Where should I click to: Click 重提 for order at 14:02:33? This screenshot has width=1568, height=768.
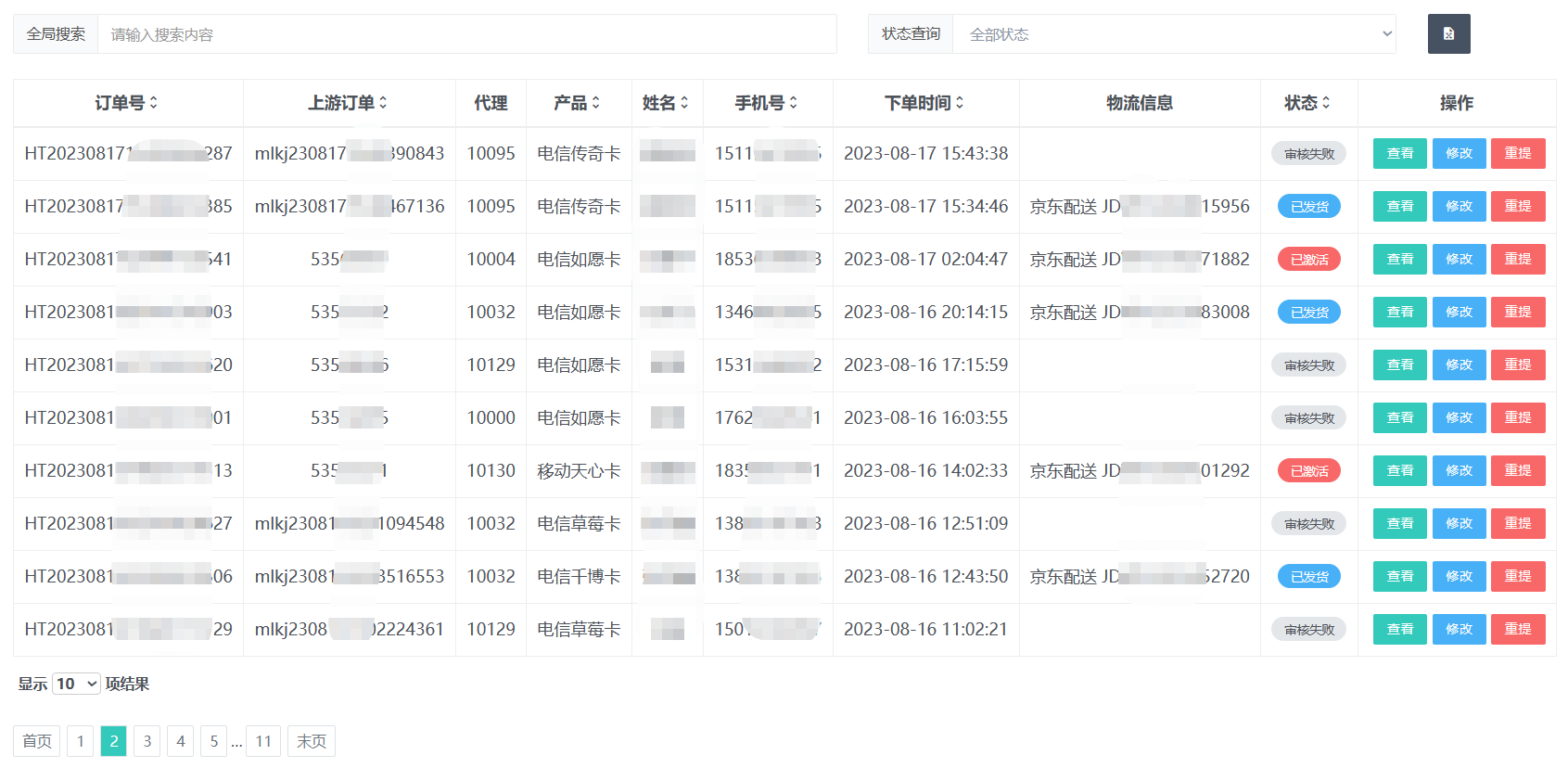tap(1518, 470)
